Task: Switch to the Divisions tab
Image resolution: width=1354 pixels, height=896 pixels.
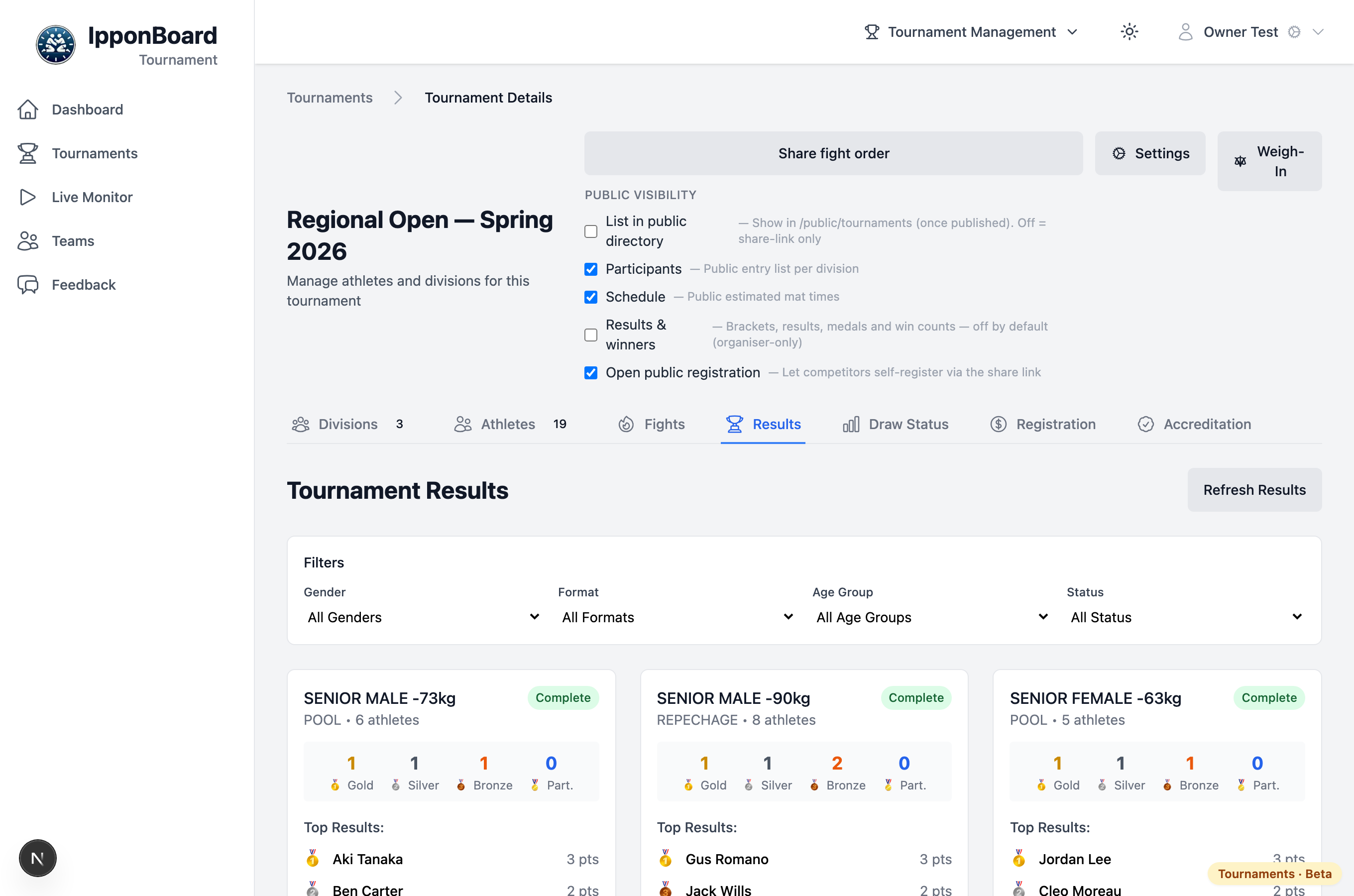Action: click(348, 424)
